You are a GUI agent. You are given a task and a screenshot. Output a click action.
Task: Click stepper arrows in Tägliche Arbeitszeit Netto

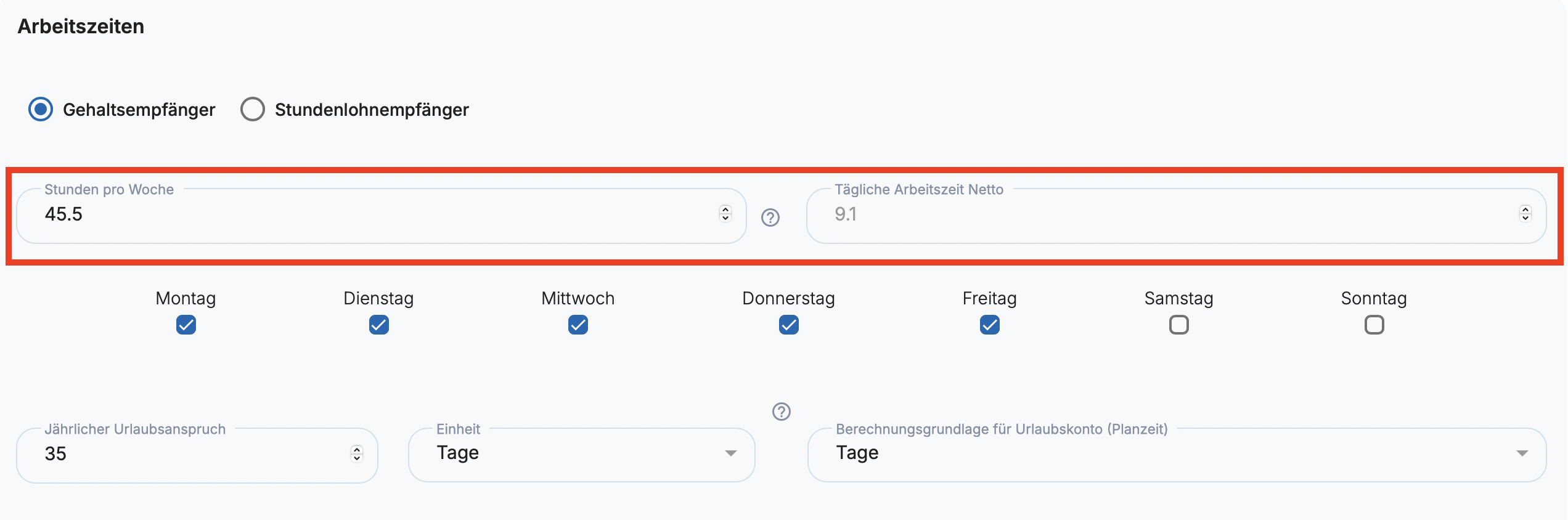tap(1525, 213)
